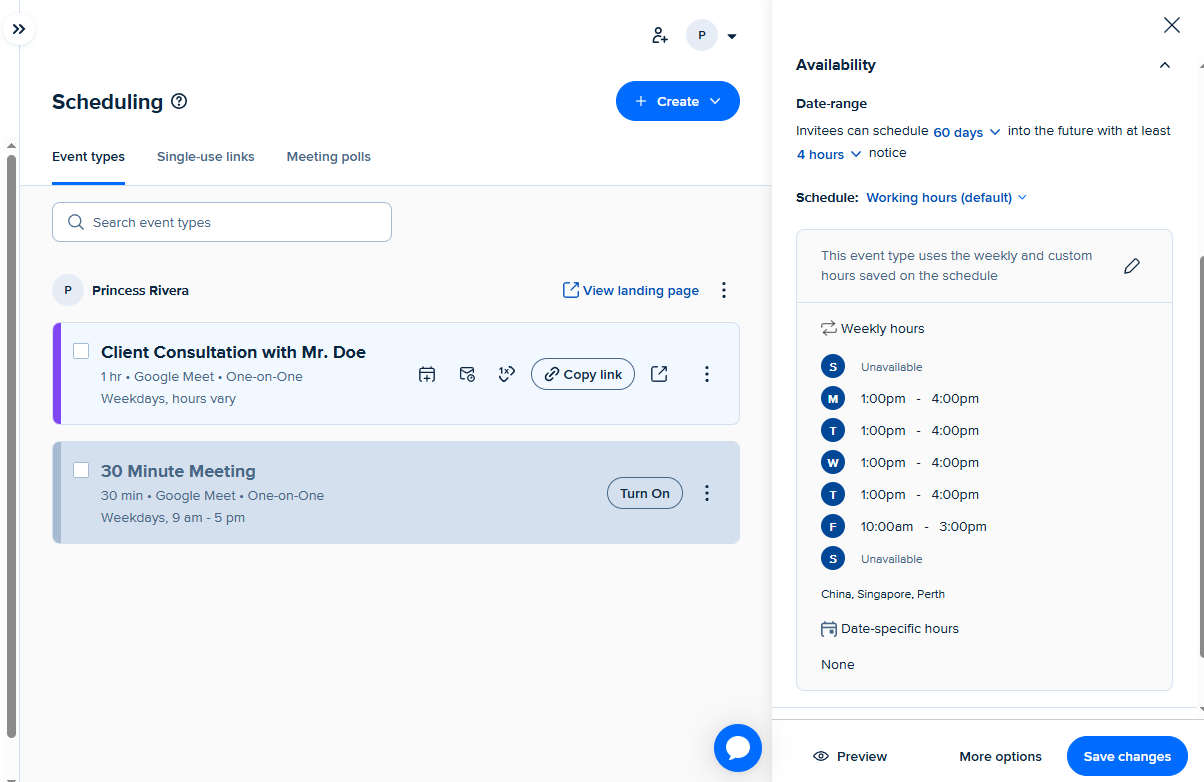Open the chat support bubble
The width and height of the screenshot is (1204, 782).
[x=738, y=748]
